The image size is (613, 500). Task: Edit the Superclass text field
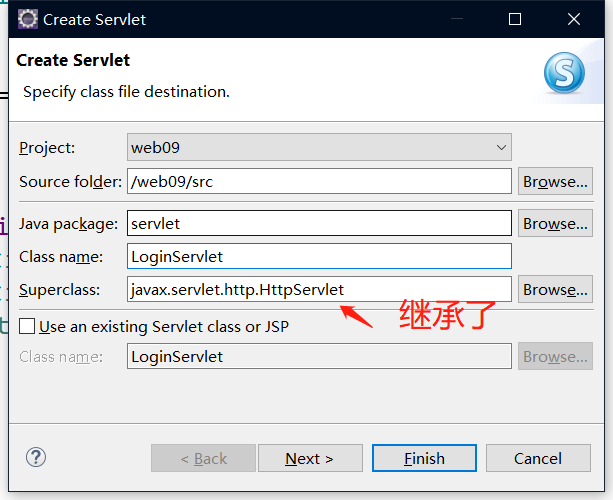click(319, 290)
